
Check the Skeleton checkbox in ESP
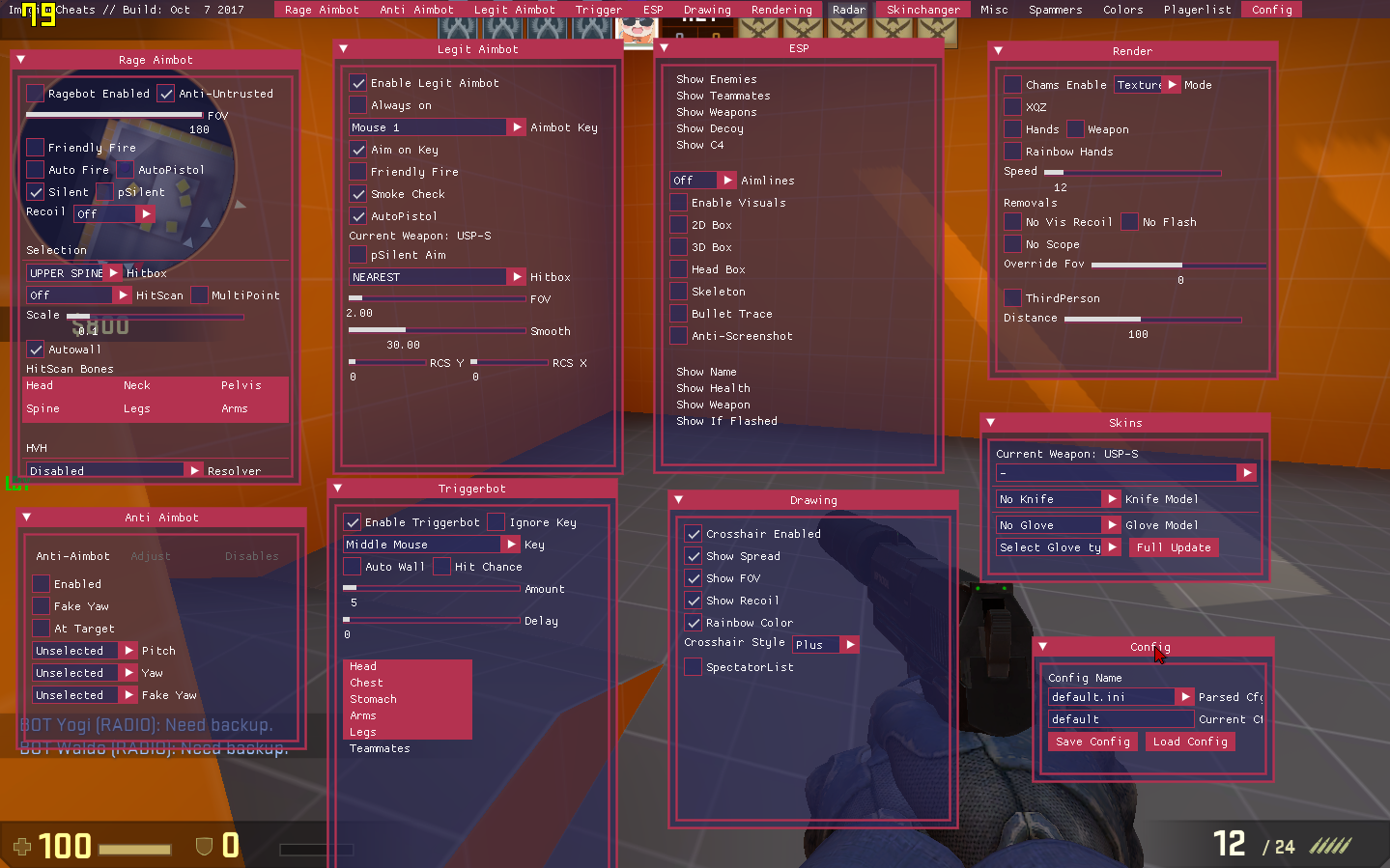pyautogui.click(x=678, y=291)
